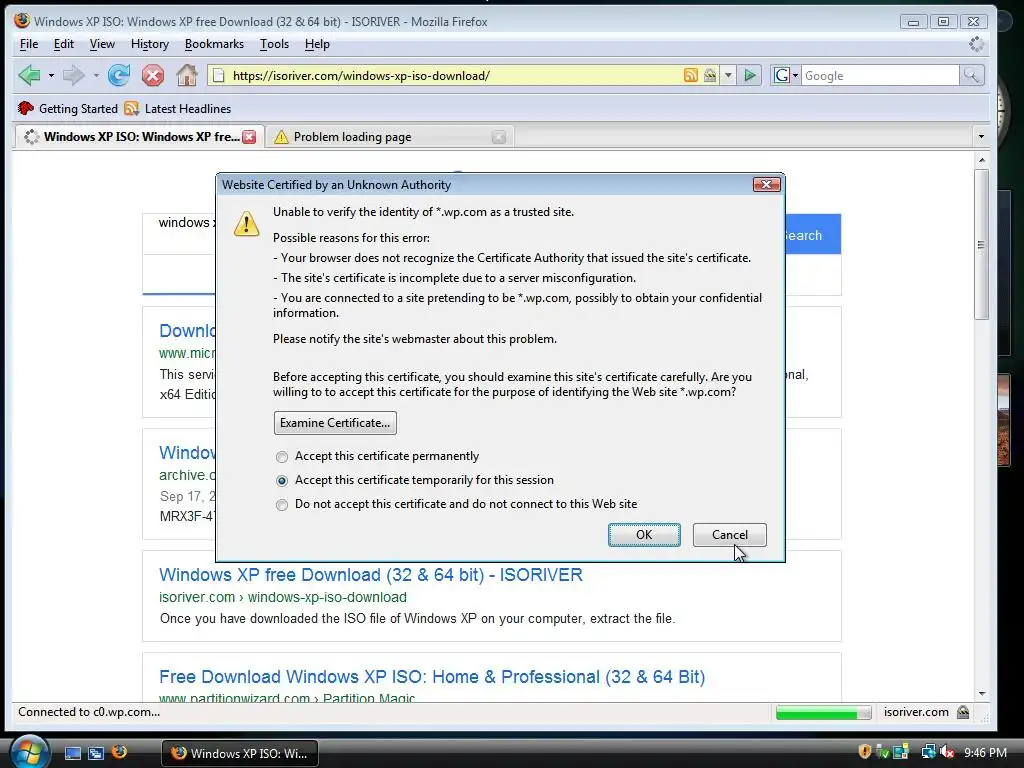Click the page loading progress bar
This screenshot has width=1024, height=768.
[823, 712]
